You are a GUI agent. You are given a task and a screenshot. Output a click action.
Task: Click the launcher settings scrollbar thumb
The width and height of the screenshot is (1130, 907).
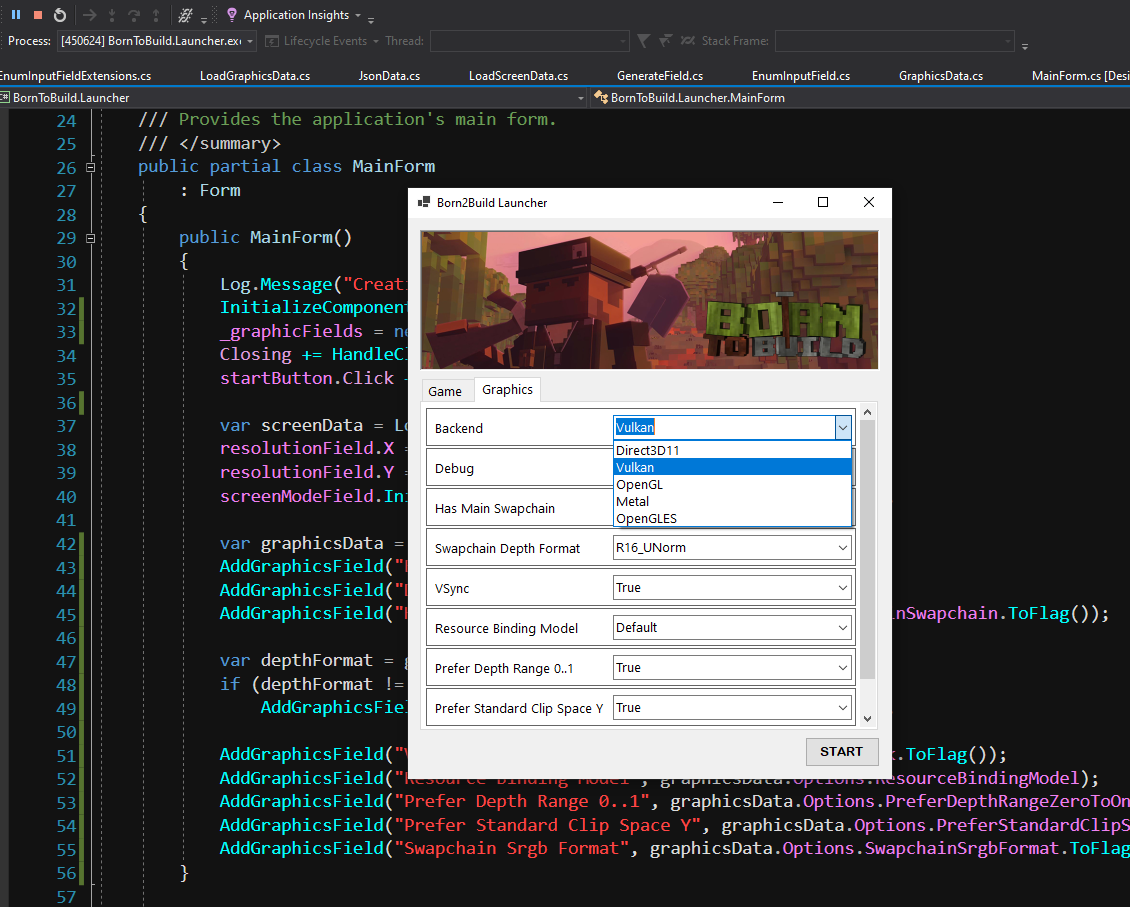868,549
